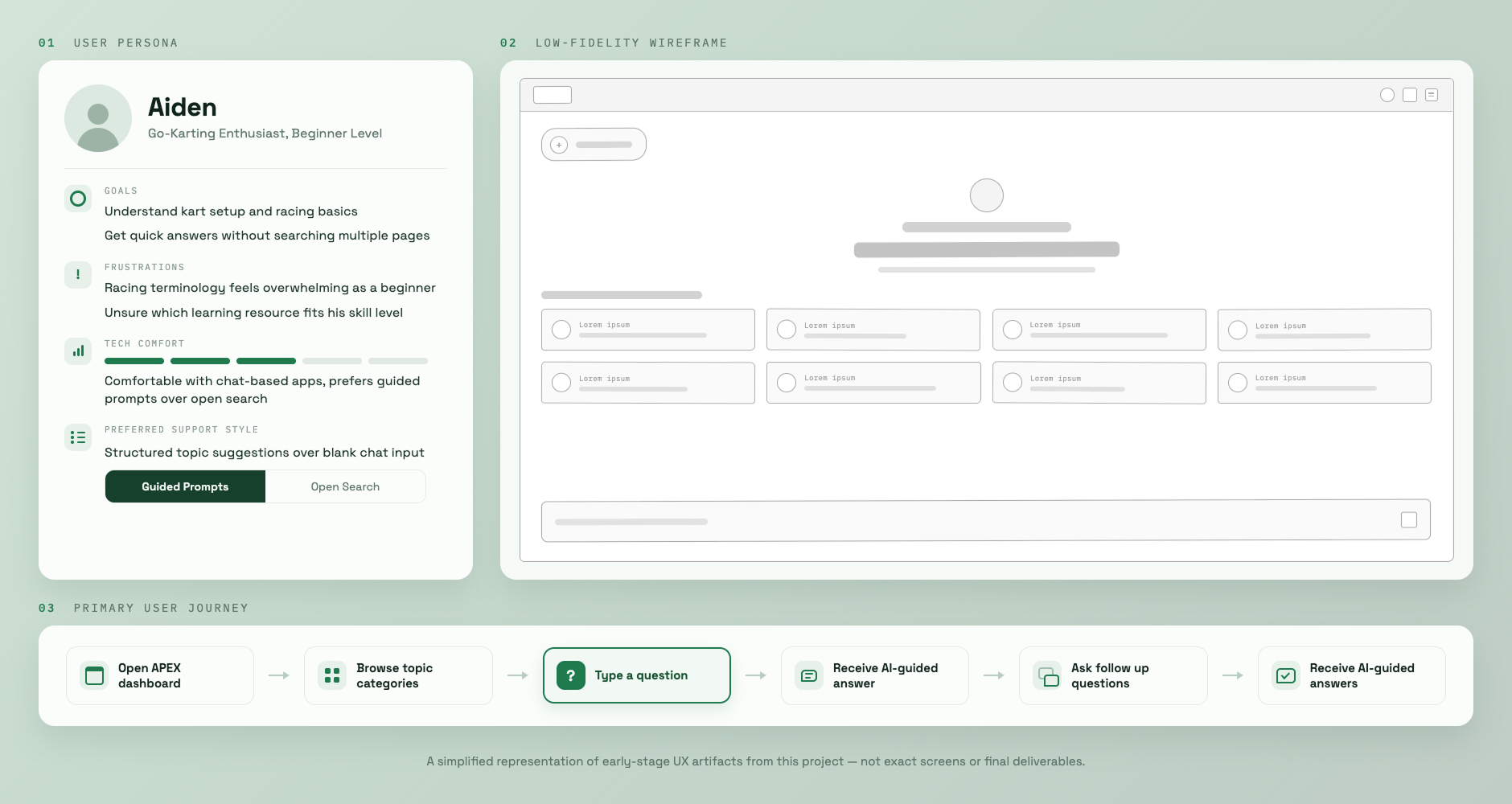Click the send square in wireframe input bar
The height and width of the screenshot is (804, 1512).
click(1409, 520)
